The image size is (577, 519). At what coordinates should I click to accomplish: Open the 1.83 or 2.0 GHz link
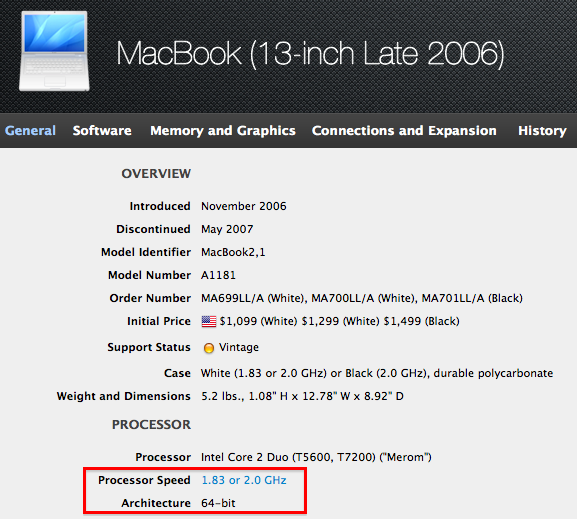(244, 480)
